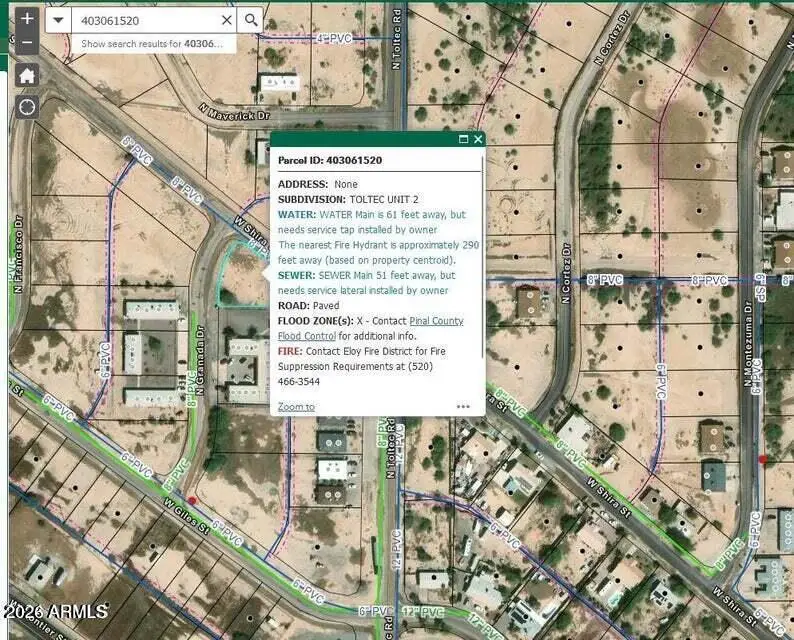Return map to the home extent

point(27,75)
